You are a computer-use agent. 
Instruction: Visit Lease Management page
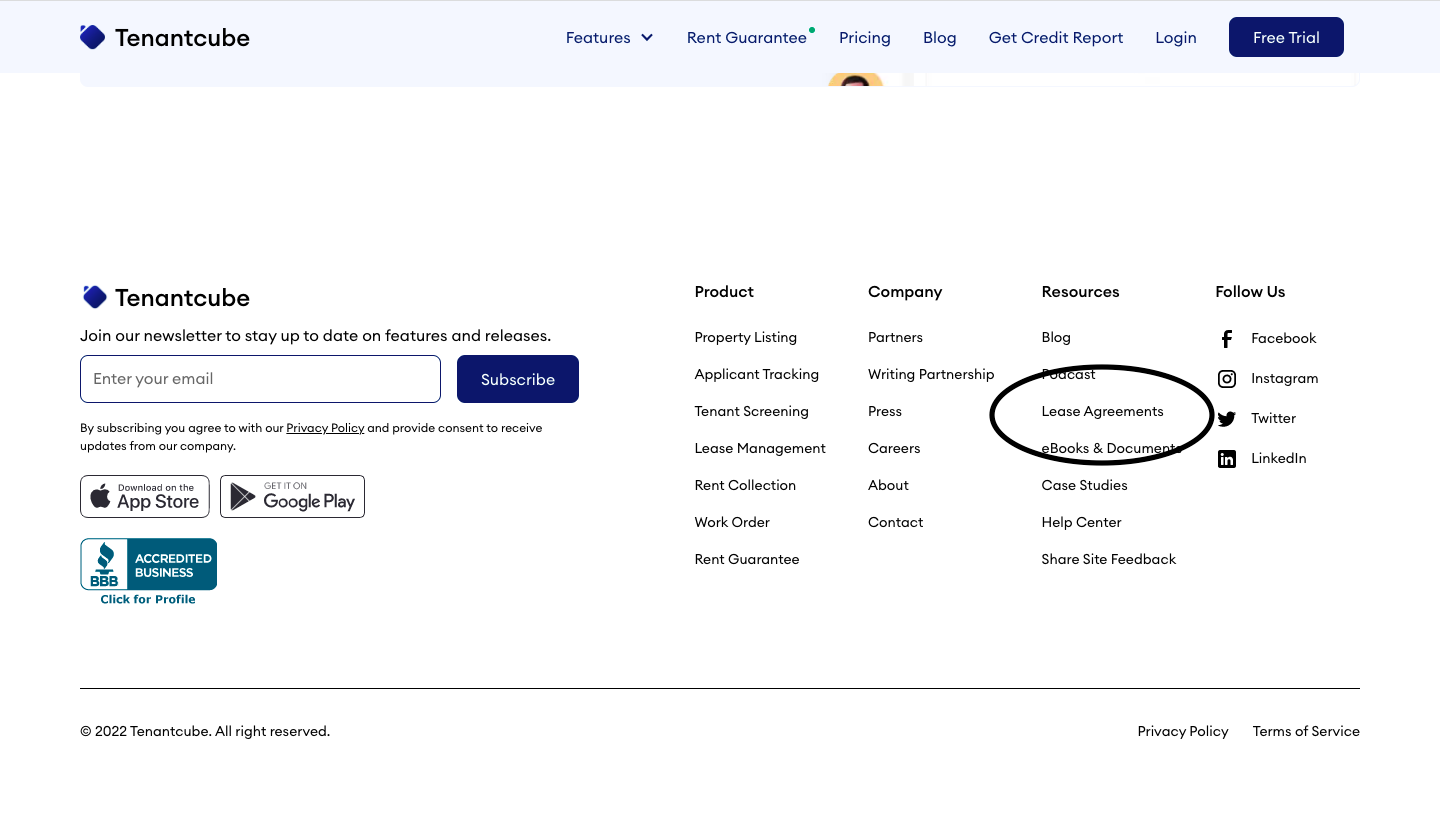(760, 449)
